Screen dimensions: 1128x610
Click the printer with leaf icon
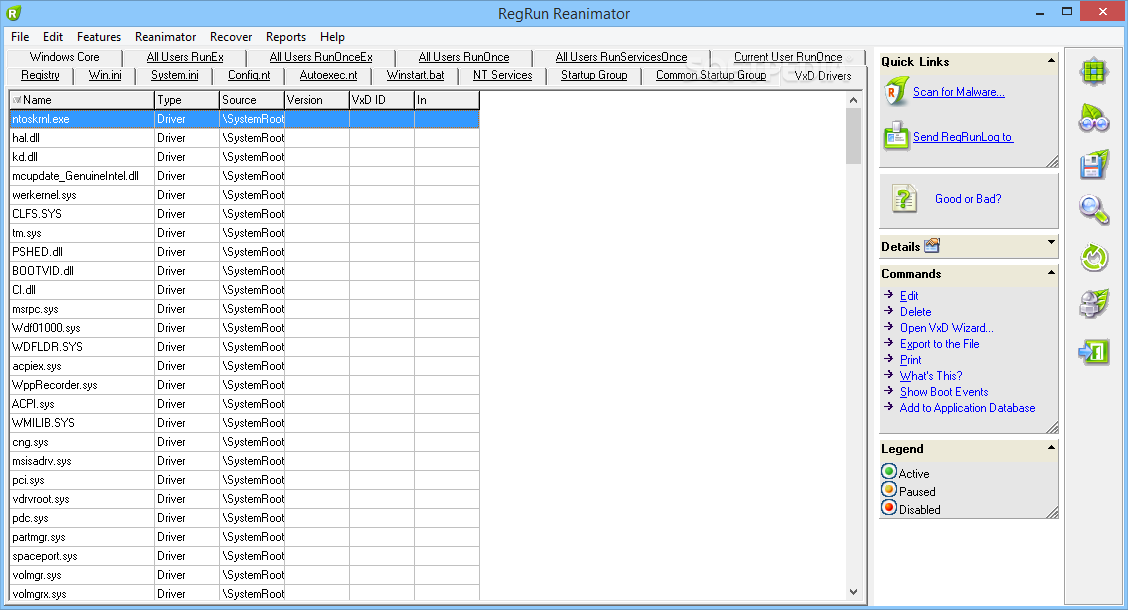[1093, 304]
